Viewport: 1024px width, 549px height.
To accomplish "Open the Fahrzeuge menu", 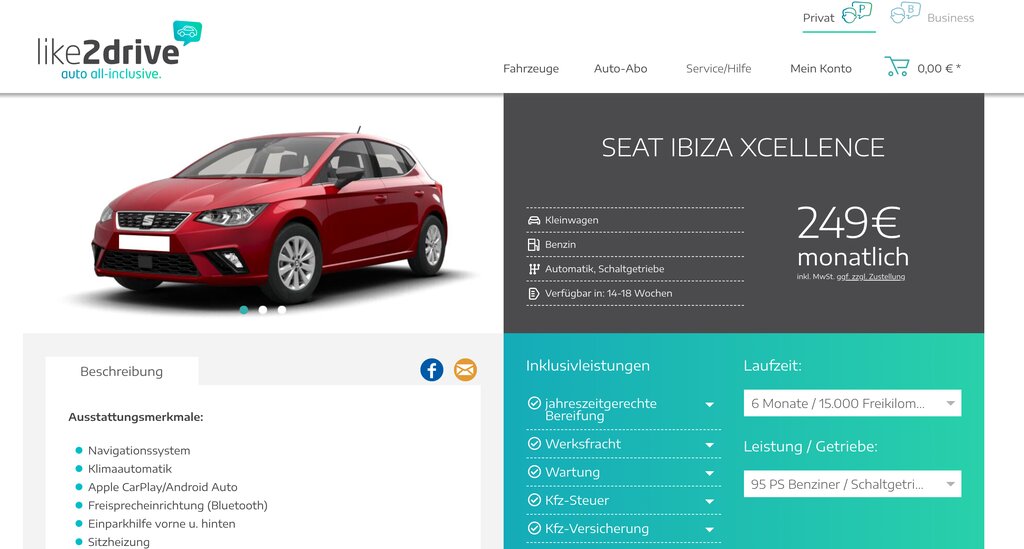I will pos(530,69).
